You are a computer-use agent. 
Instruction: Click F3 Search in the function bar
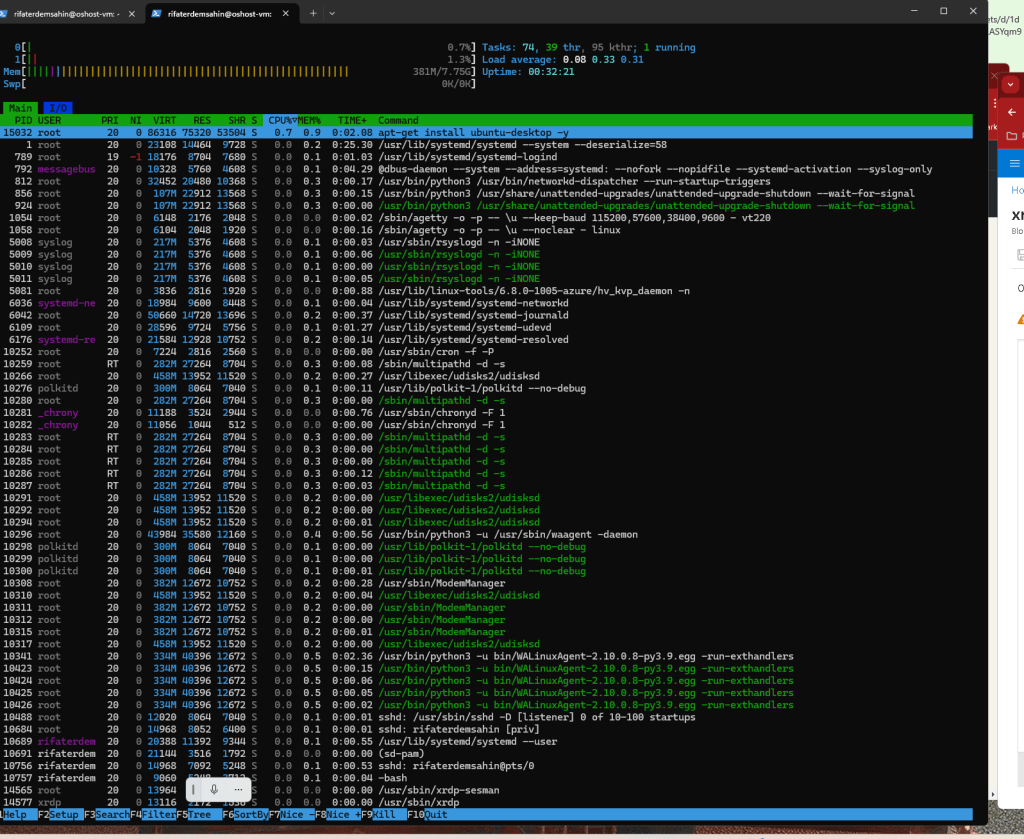click(106, 814)
